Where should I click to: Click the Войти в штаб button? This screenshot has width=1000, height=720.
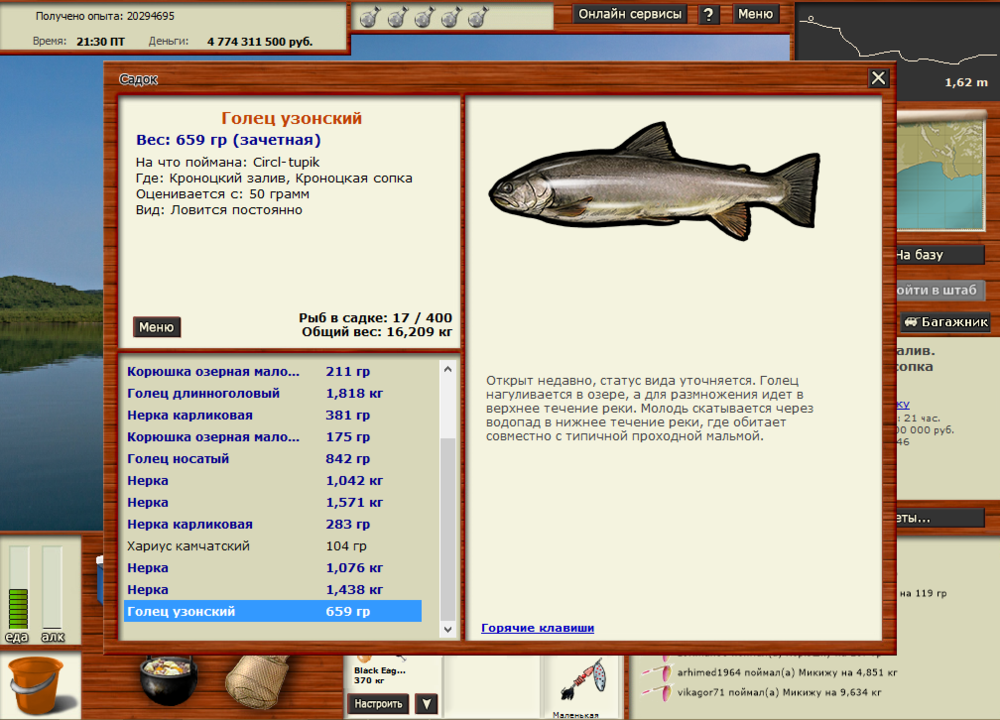point(941,288)
